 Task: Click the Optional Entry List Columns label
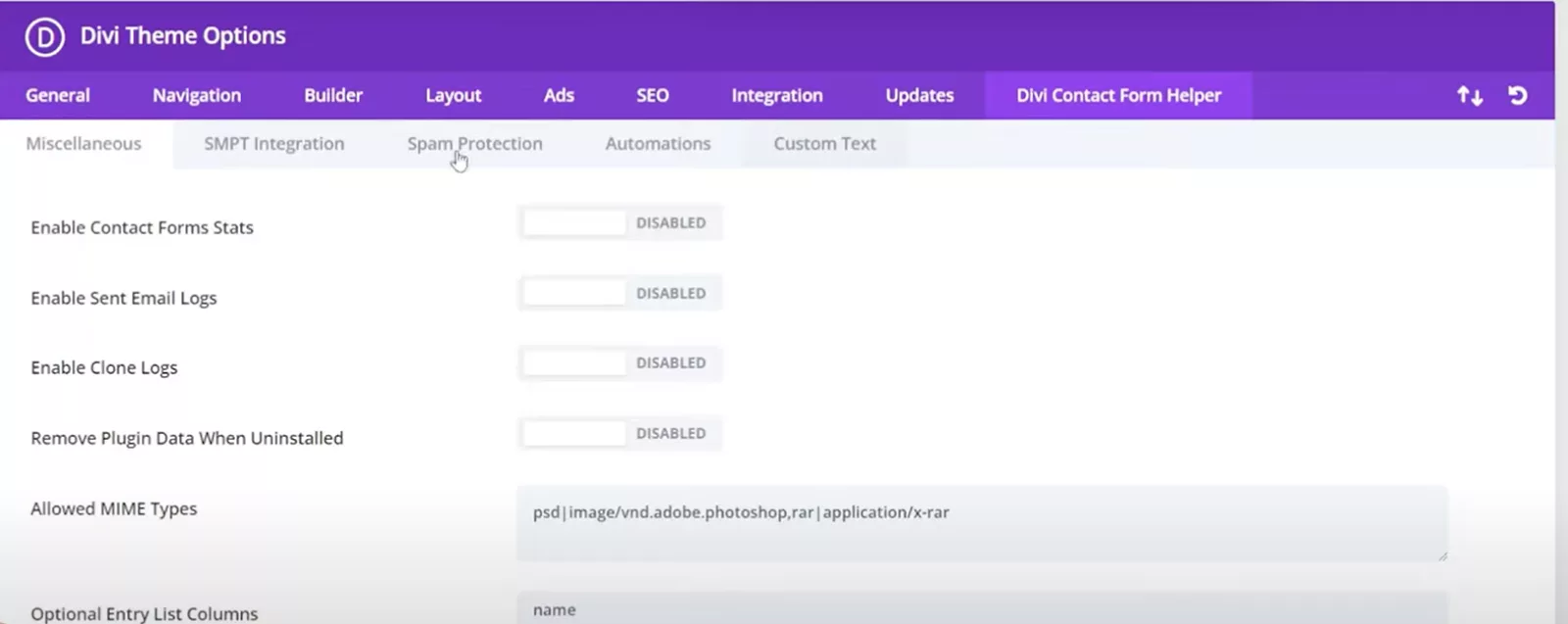(x=144, y=613)
